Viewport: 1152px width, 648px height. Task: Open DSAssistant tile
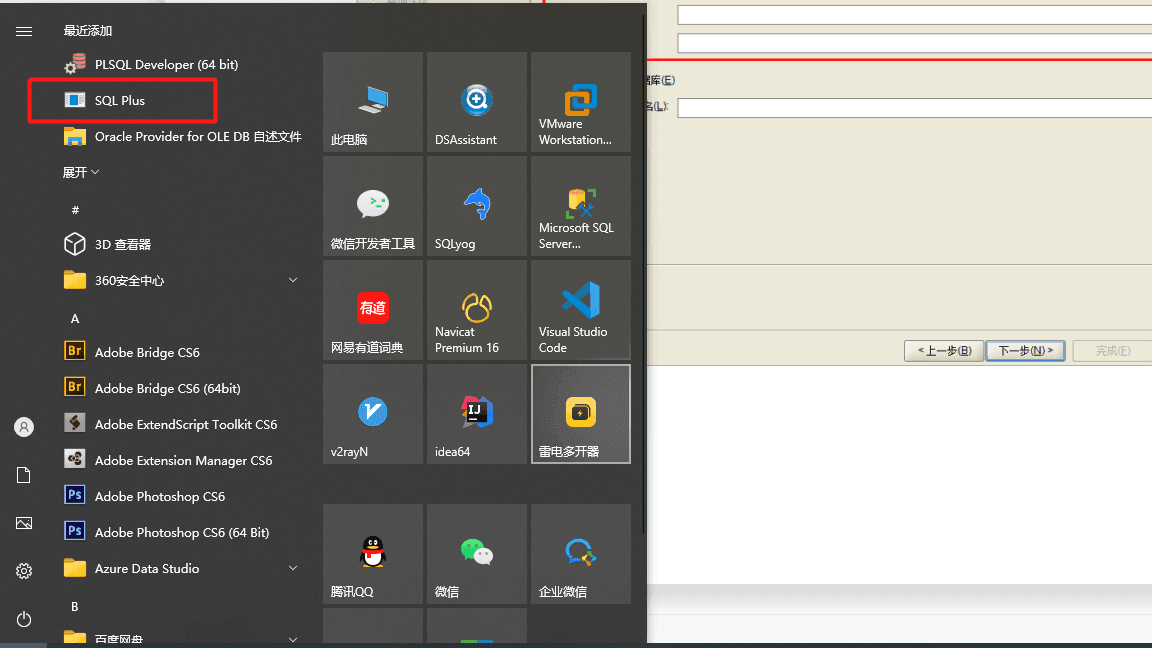(477, 102)
